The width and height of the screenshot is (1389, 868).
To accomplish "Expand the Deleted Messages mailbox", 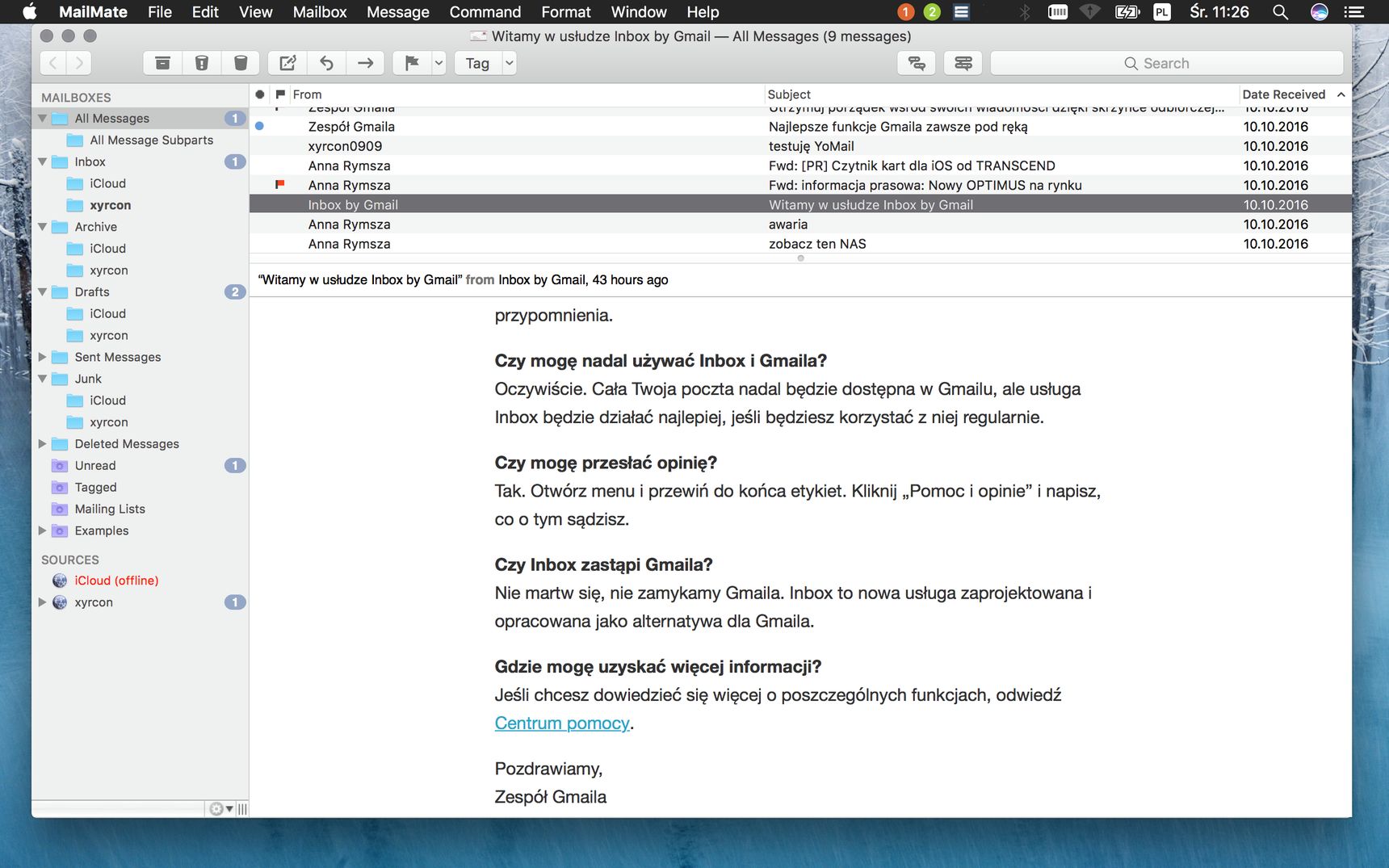I will click(x=42, y=443).
